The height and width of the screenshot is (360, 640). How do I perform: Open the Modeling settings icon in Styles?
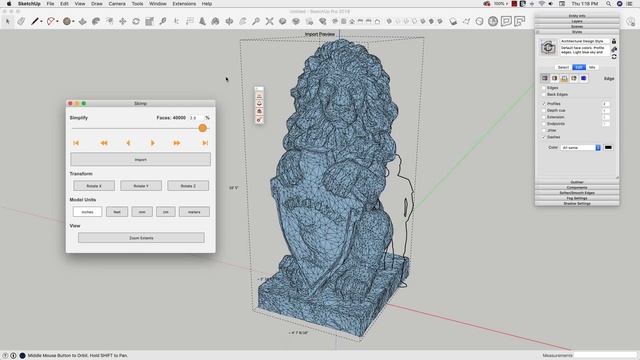pos(584,78)
